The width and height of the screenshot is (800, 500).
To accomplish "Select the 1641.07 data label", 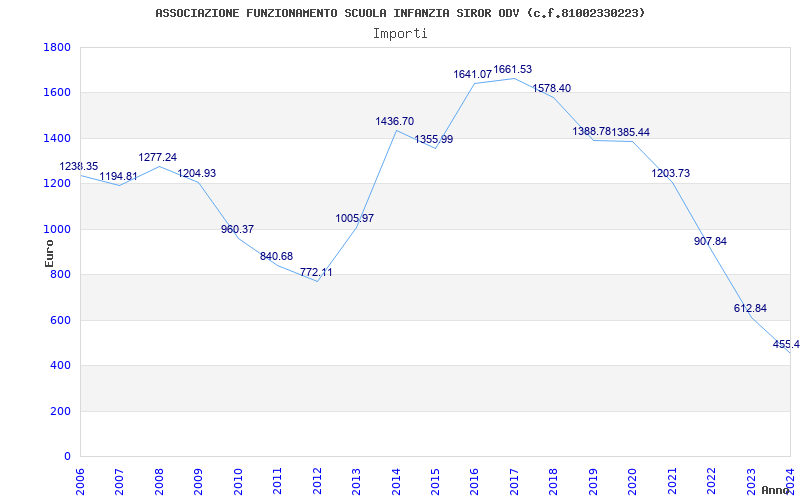I will click(473, 74).
